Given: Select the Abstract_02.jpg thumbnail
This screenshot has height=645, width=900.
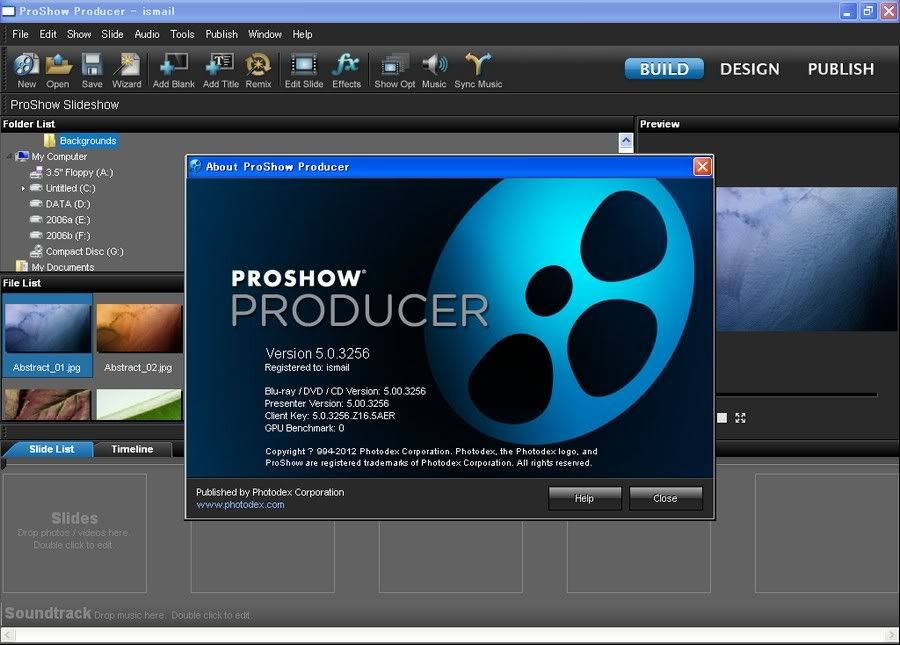Looking at the screenshot, I should coord(138,336).
